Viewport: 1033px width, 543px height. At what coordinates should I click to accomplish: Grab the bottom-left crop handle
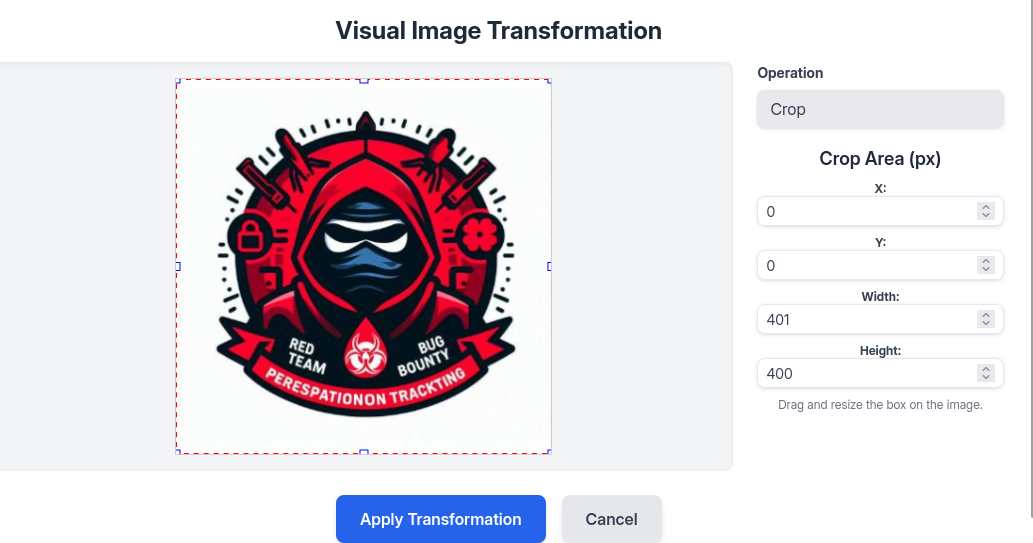178,452
